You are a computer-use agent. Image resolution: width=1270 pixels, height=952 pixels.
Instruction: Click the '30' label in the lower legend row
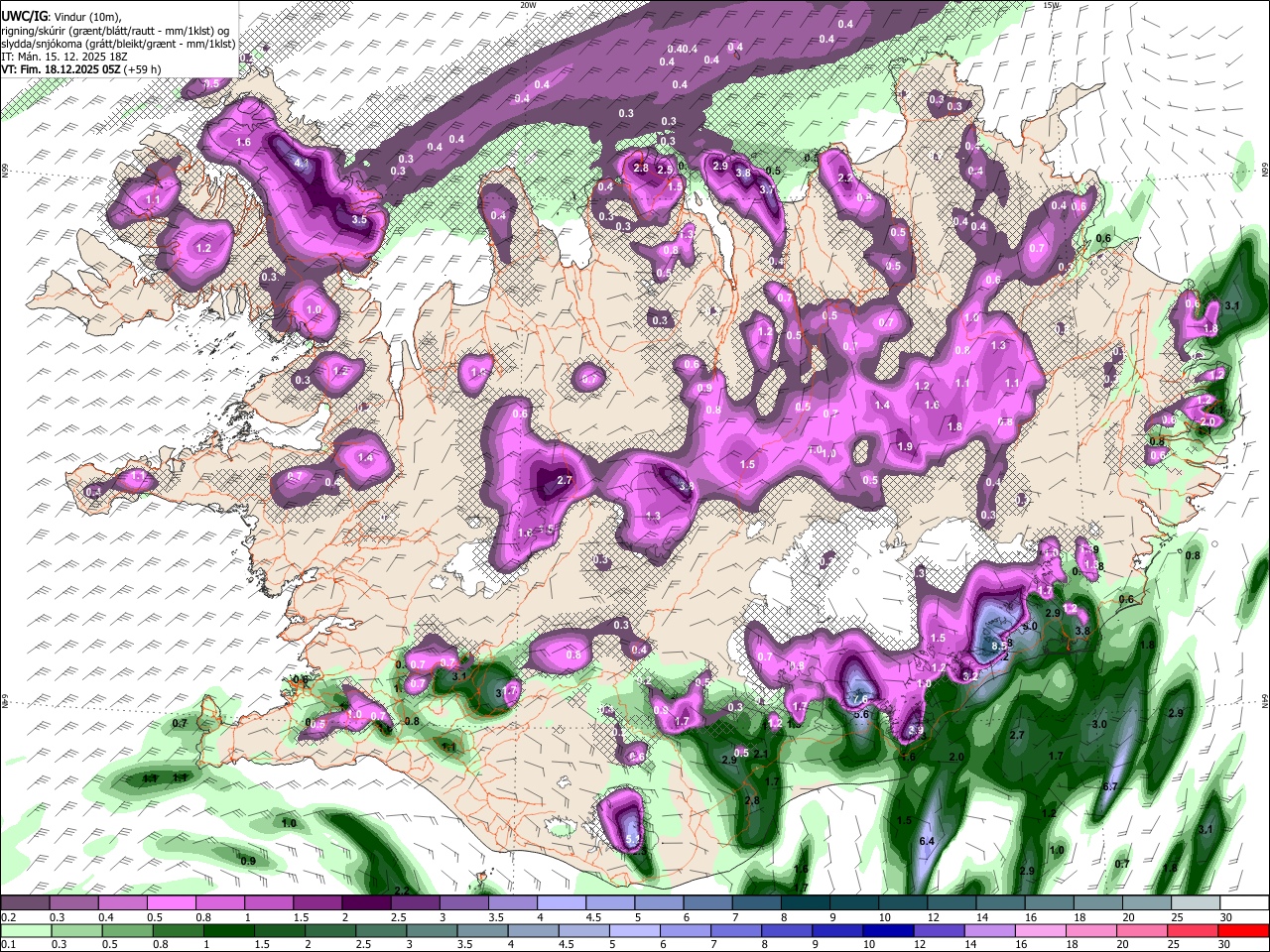click(x=1226, y=945)
